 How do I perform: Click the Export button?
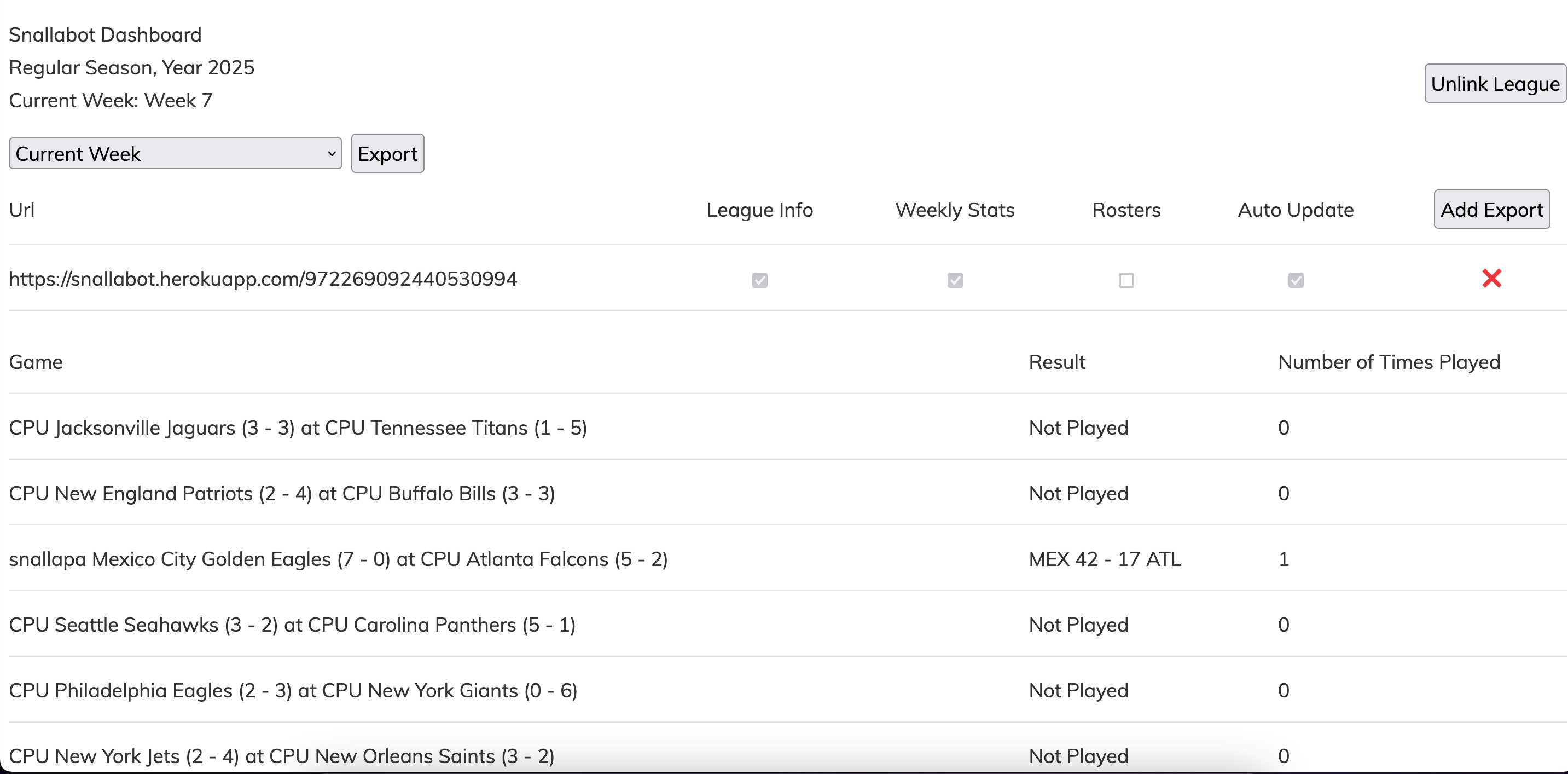click(x=387, y=153)
